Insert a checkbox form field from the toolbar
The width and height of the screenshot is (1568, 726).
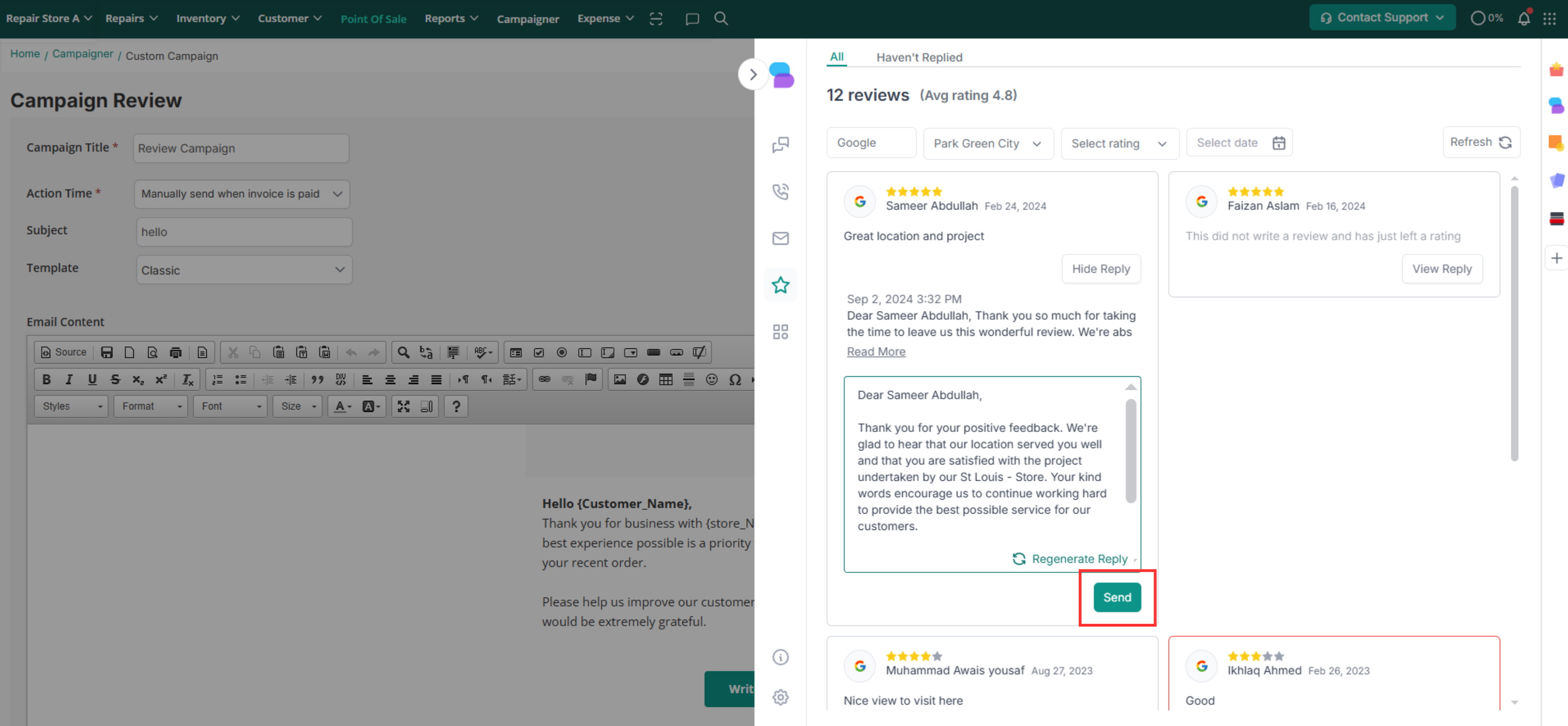pyautogui.click(x=539, y=353)
